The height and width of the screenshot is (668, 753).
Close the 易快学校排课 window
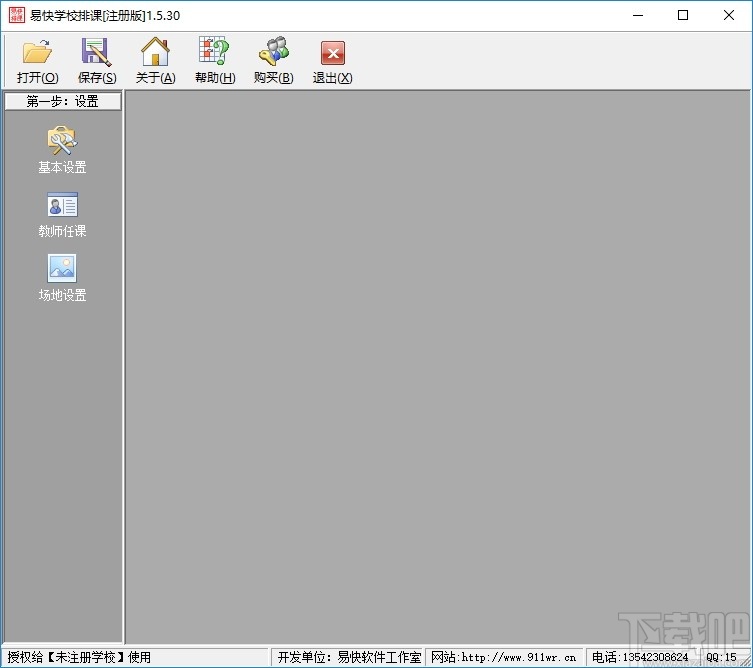tap(729, 15)
